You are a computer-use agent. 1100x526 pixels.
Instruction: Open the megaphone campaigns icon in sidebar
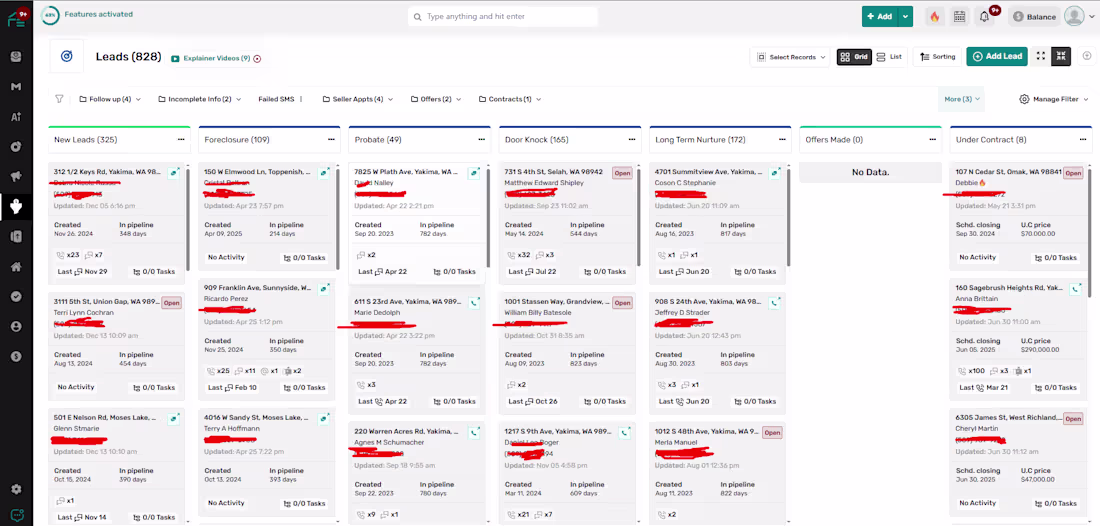click(16, 177)
